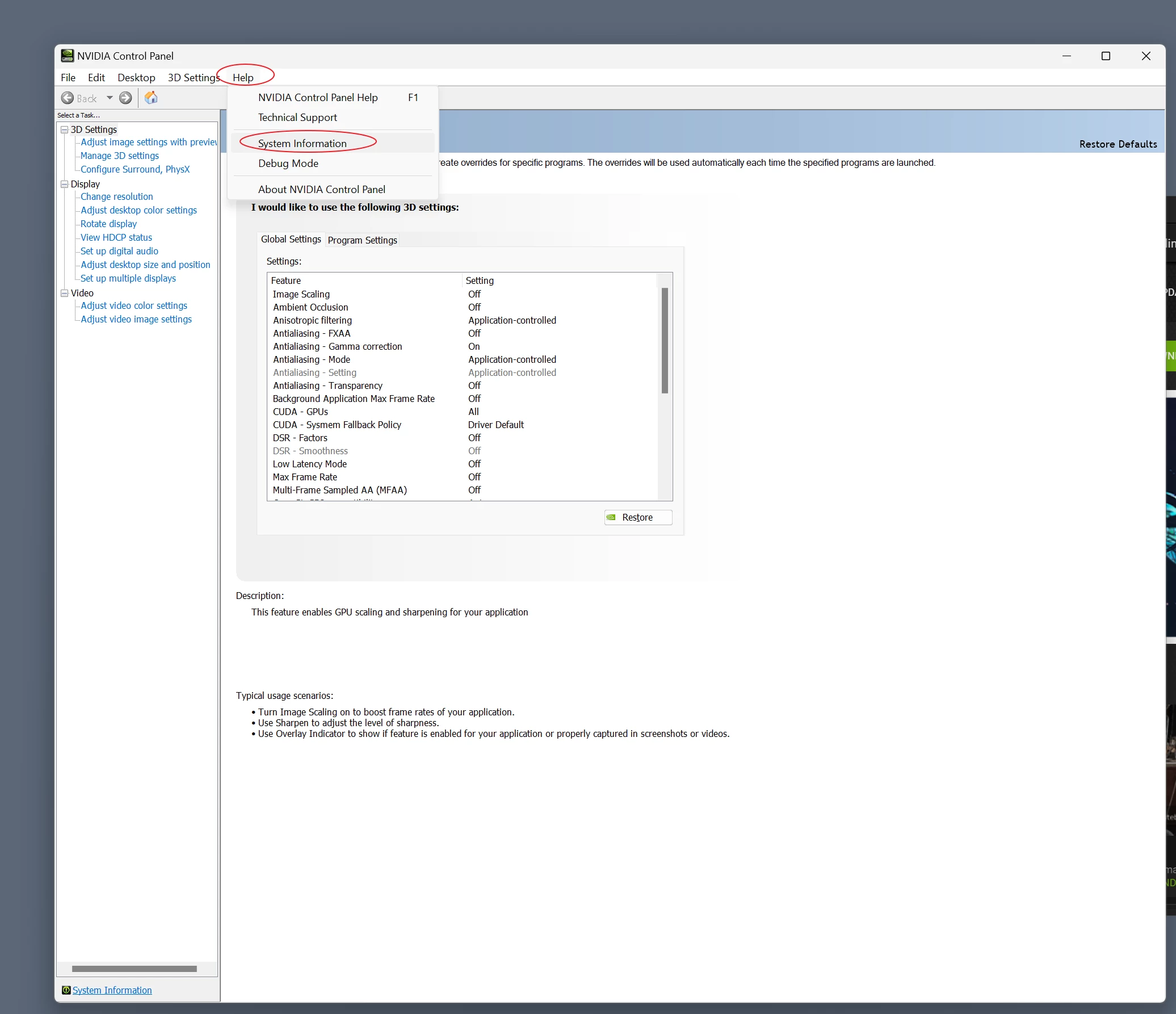Select the Low Latency Mode setting row

[309, 464]
